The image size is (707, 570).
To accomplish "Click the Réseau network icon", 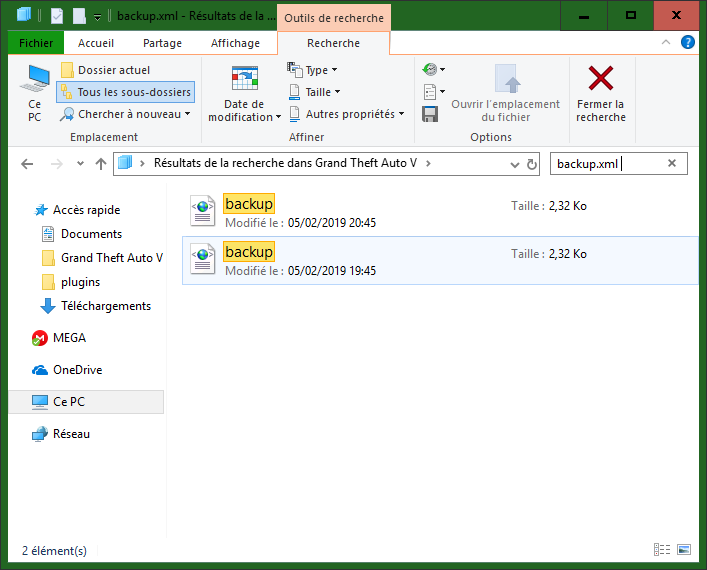I will (x=40, y=434).
